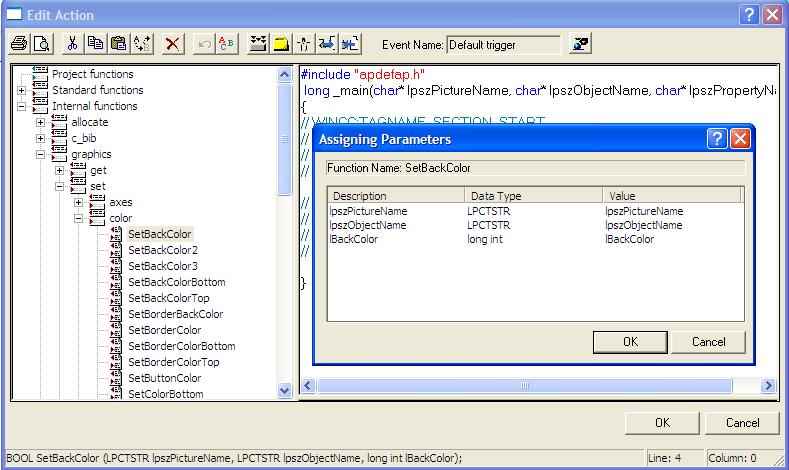Click Cancel in Assigning Parameters dialog
Screen dimensions: 789x470
click(x=708, y=342)
